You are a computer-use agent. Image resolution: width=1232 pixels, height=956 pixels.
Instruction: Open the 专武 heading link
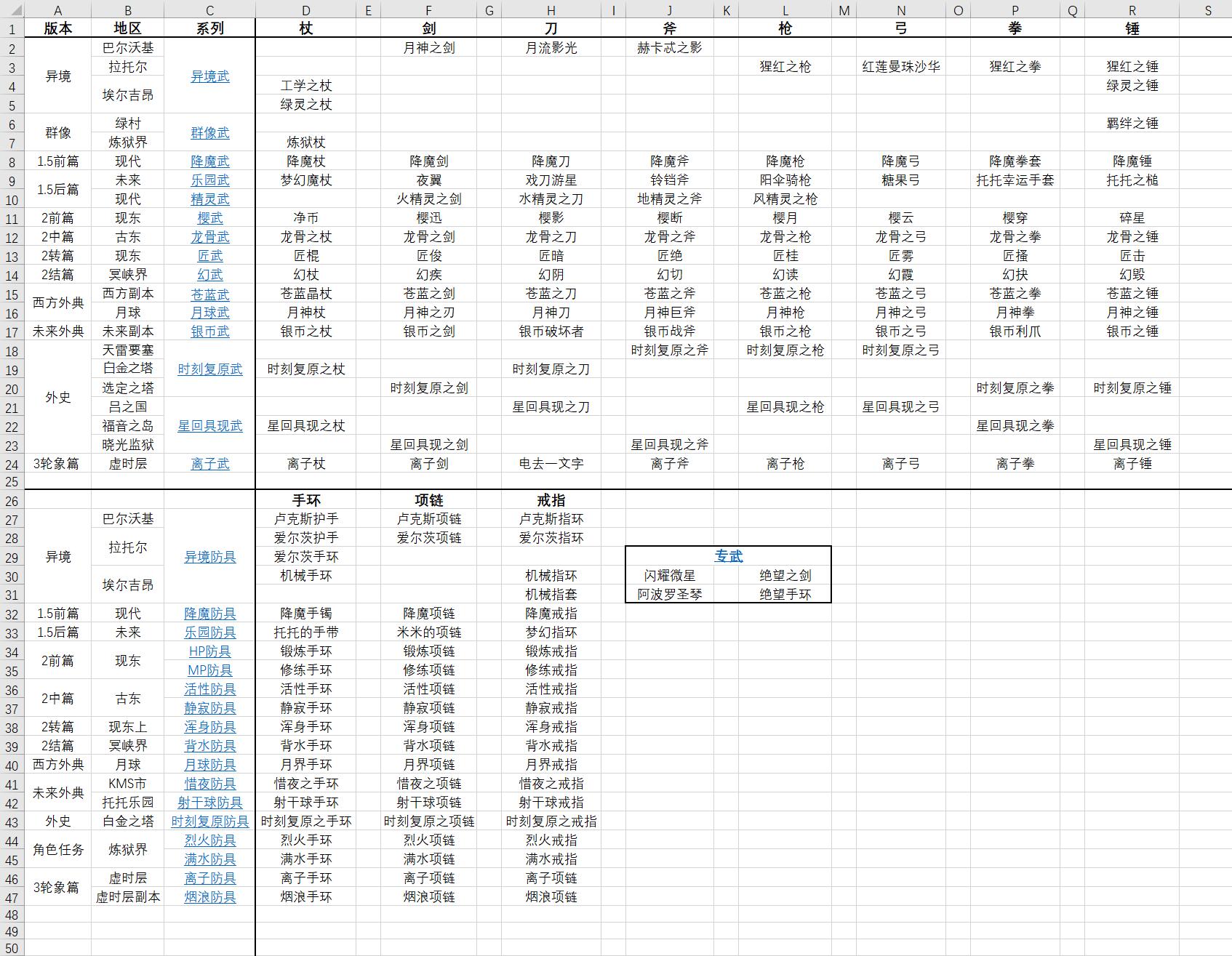pos(728,556)
